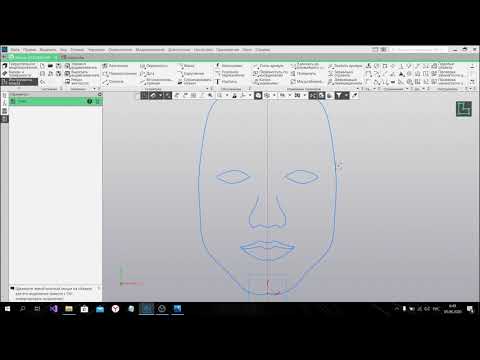Select the Зеркально отразить tool
480x360 pixels.
[341, 74]
